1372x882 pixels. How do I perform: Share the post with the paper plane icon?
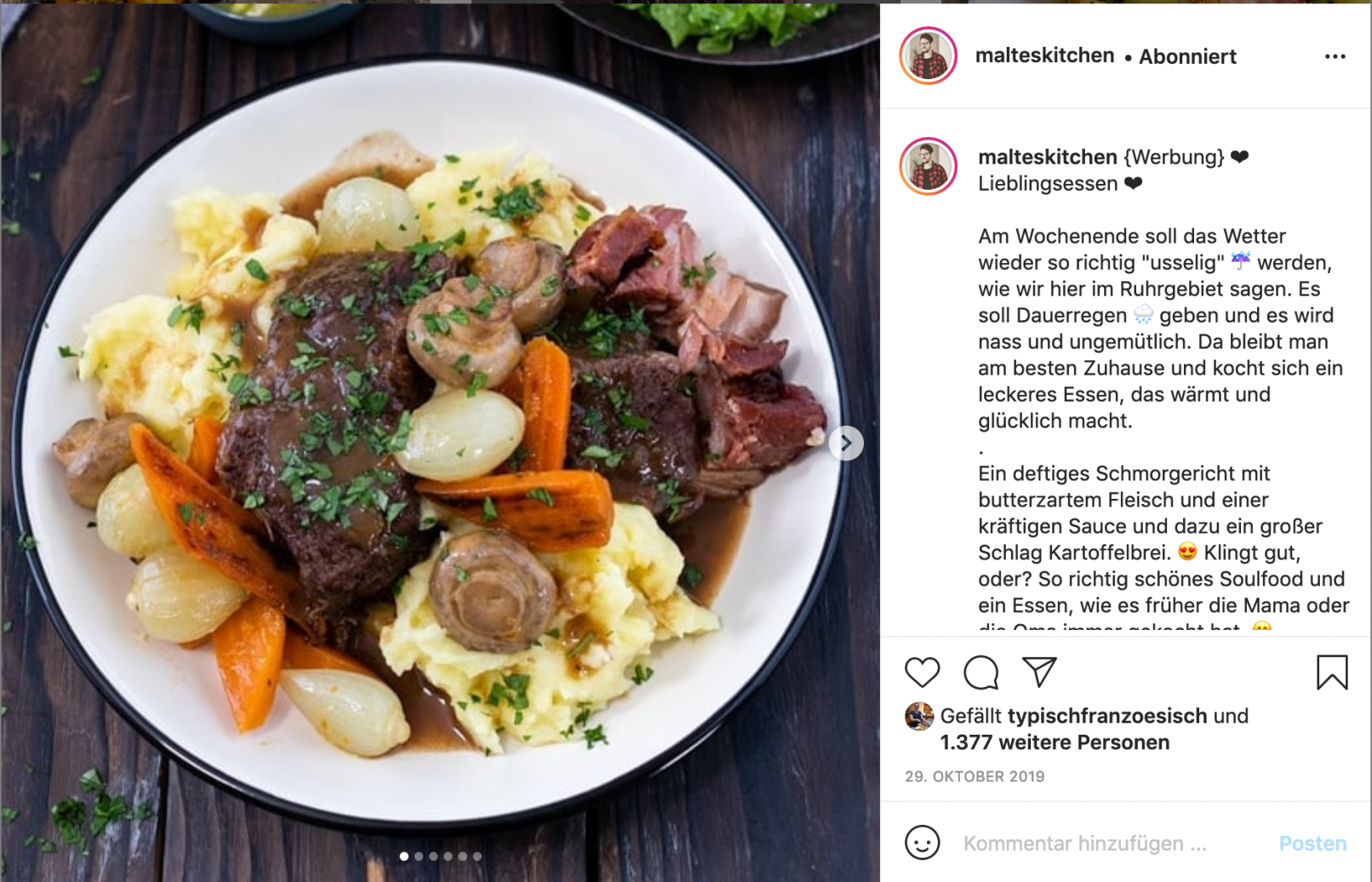click(1039, 672)
